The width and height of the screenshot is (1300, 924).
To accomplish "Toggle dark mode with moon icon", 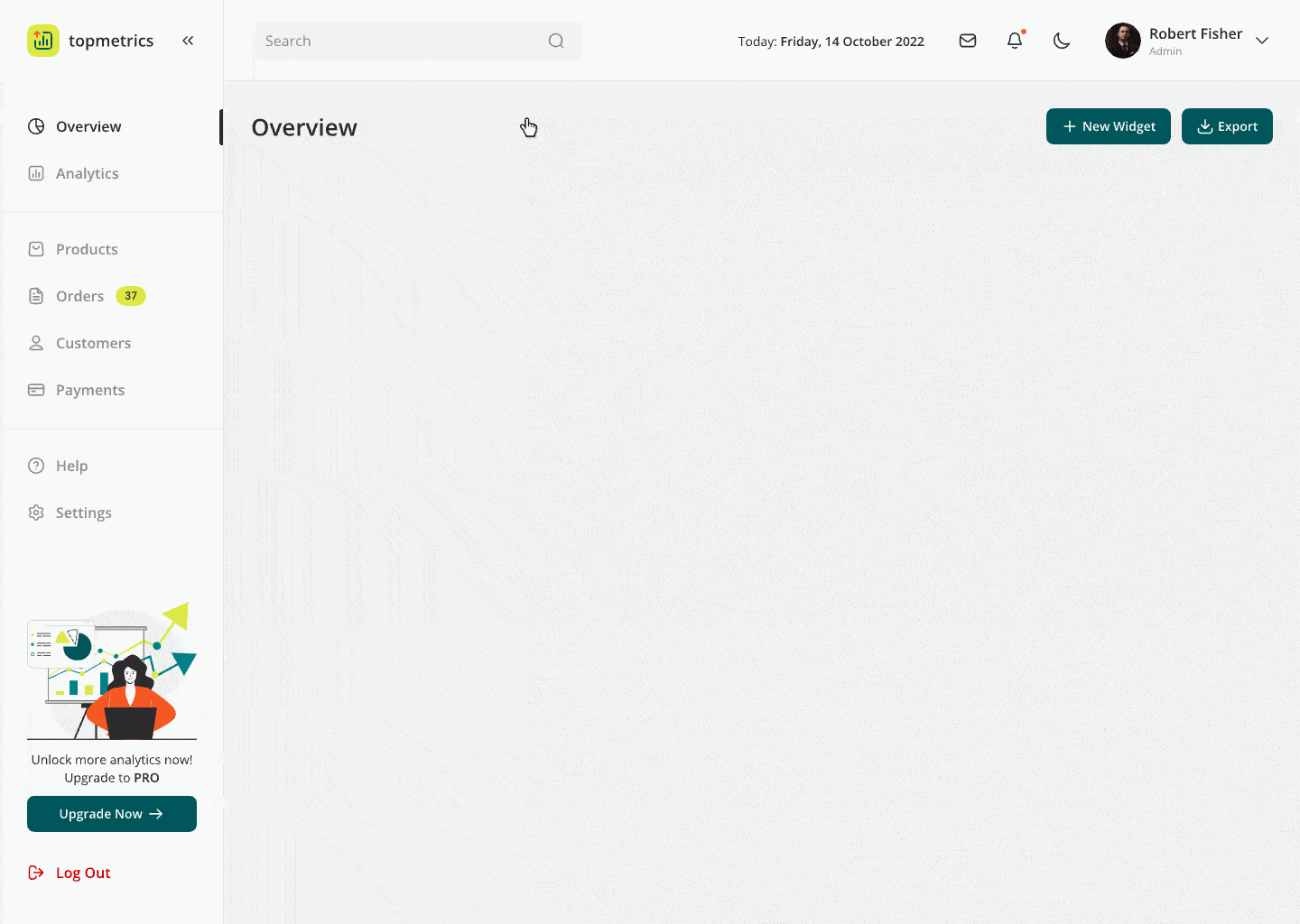I will pyautogui.click(x=1062, y=41).
